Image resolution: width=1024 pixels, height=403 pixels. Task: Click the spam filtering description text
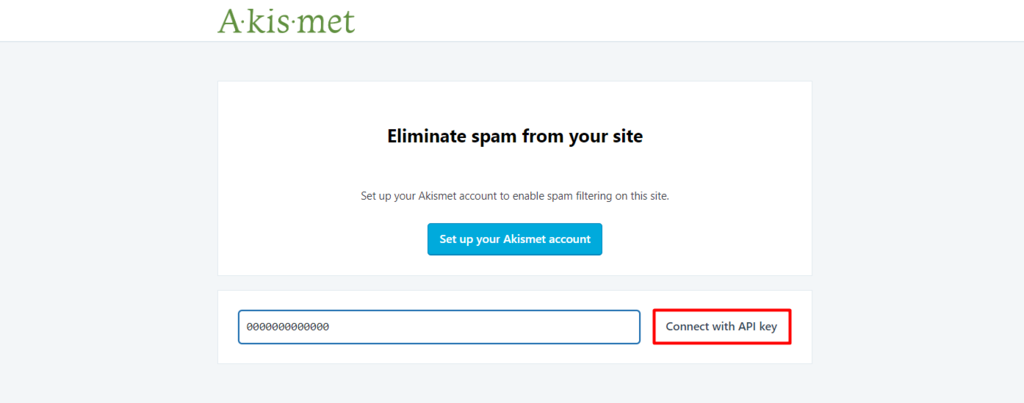[x=514, y=196]
